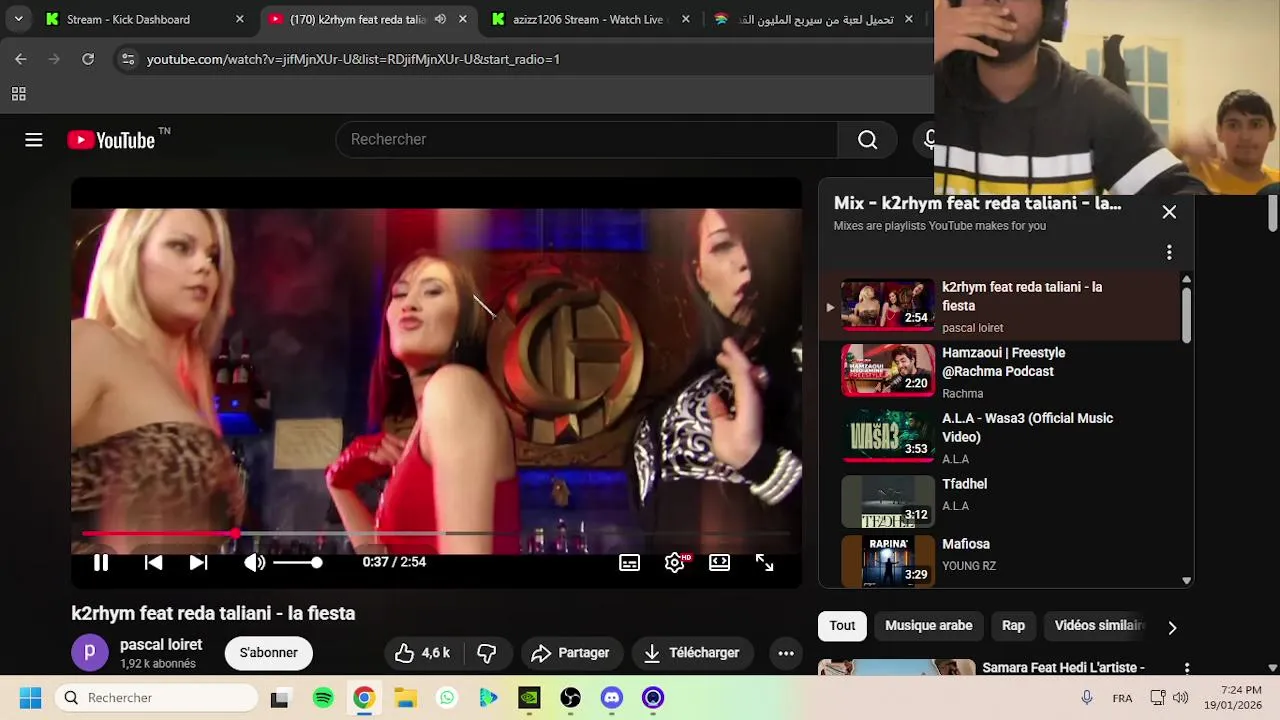The height and width of the screenshot is (720, 1280).
Task: Select the Tout filter chip
Action: [842, 626]
